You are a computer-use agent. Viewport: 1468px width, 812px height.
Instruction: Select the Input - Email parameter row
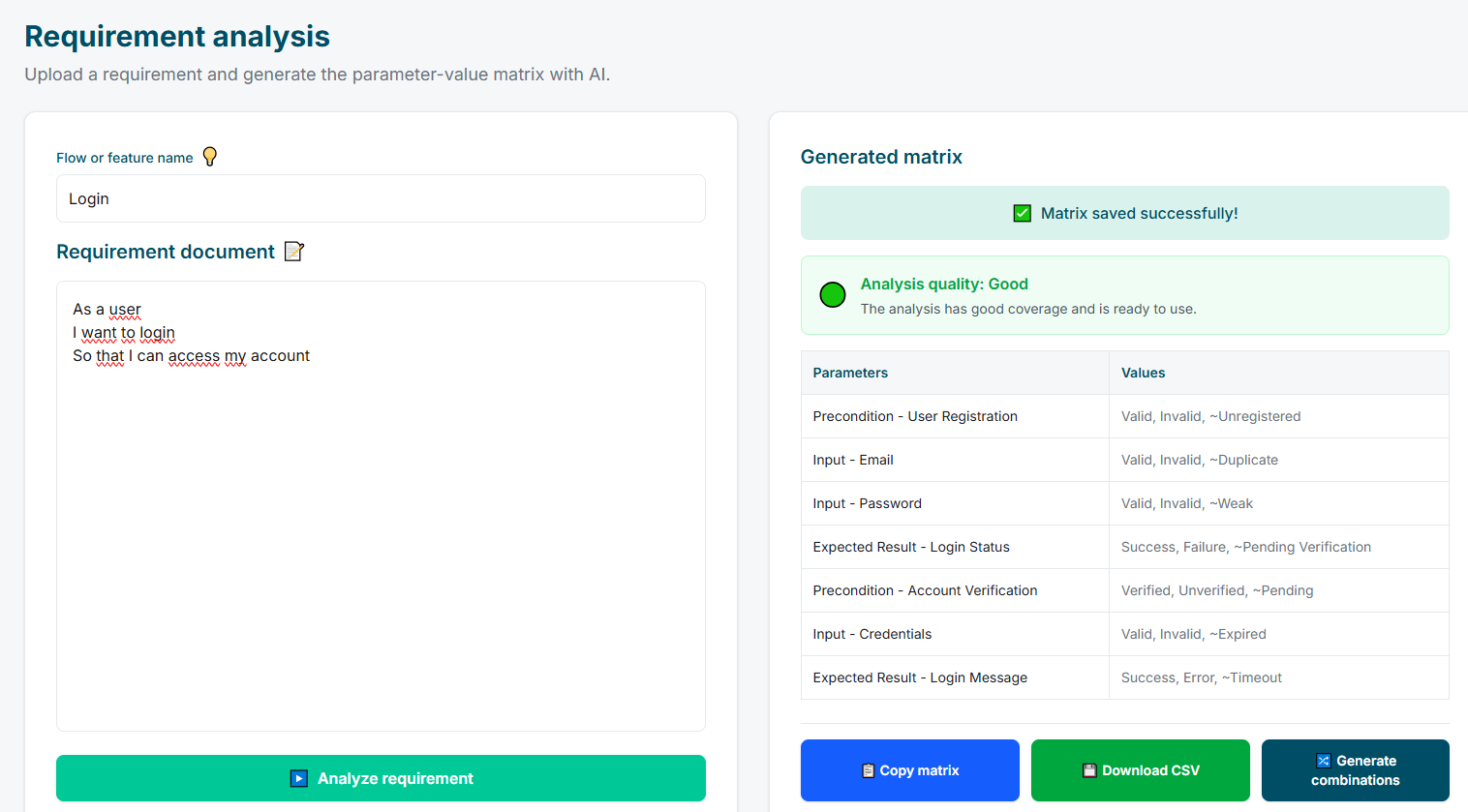coord(853,460)
